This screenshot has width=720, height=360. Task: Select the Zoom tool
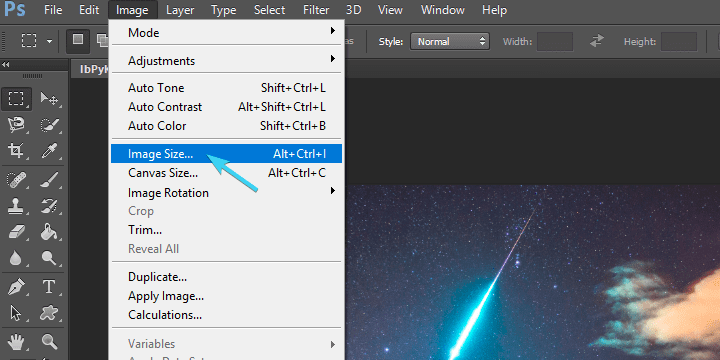(49, 342)
